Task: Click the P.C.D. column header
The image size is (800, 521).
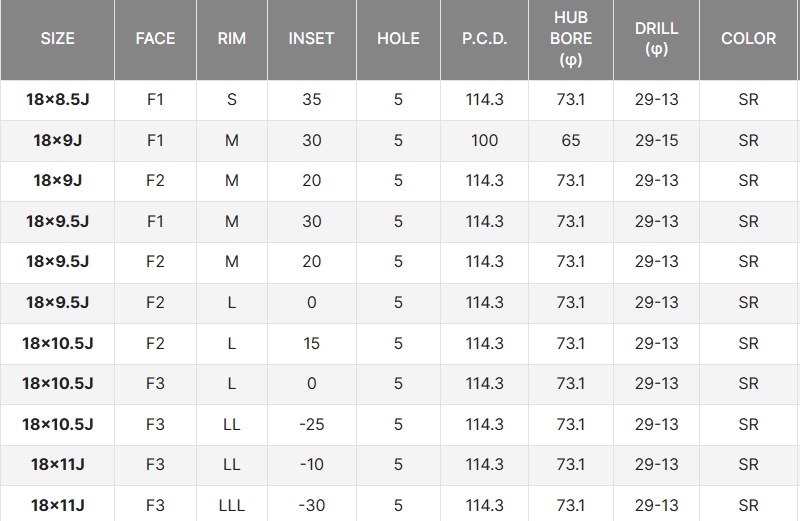Action: (x=485, y=39)
